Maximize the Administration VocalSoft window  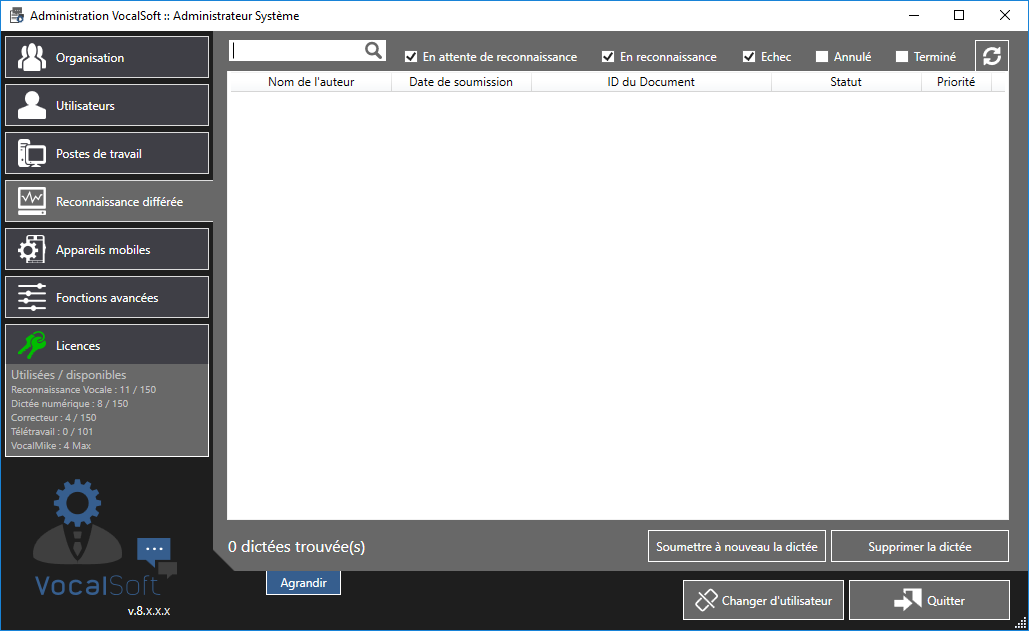tap(959, 15)
